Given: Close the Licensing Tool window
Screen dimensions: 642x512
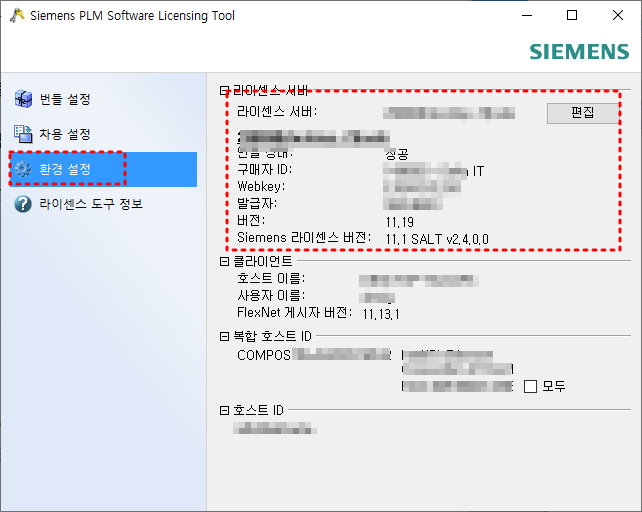Looking at the screenshot, I should [x=618, y=16].
